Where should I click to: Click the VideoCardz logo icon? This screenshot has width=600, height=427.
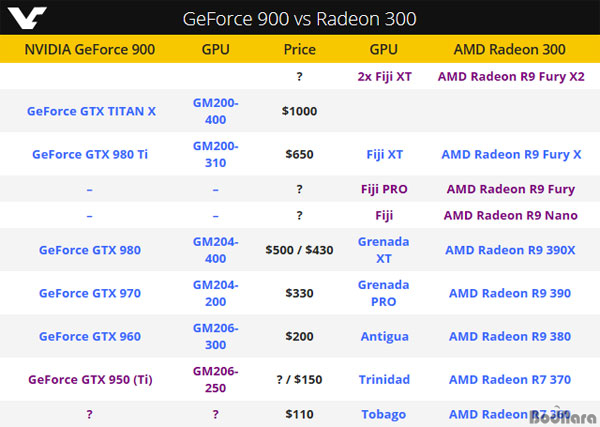pyautogui.click(x=27, y=18)
